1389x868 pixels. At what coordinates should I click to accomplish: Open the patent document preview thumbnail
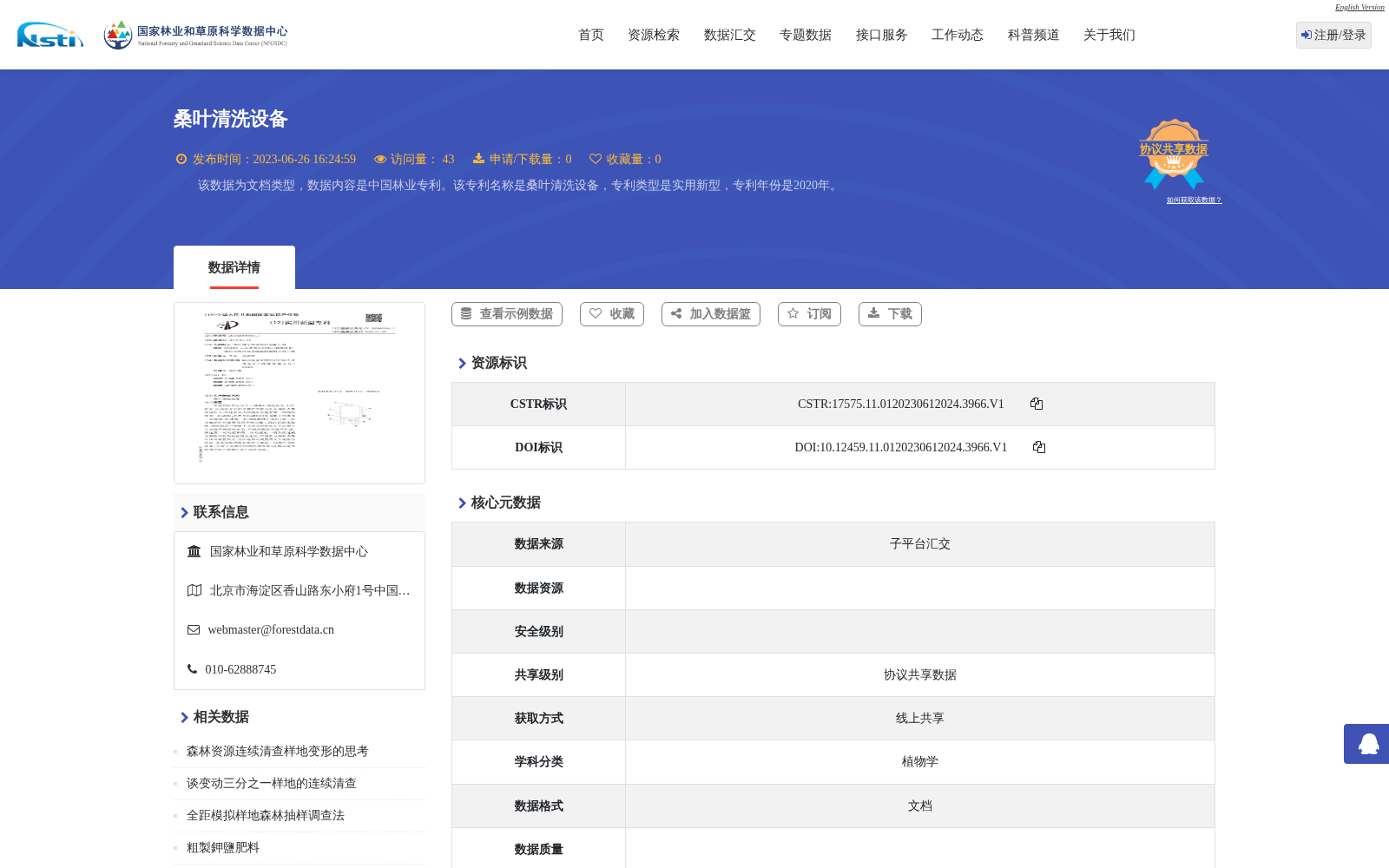tap(300, 393)
